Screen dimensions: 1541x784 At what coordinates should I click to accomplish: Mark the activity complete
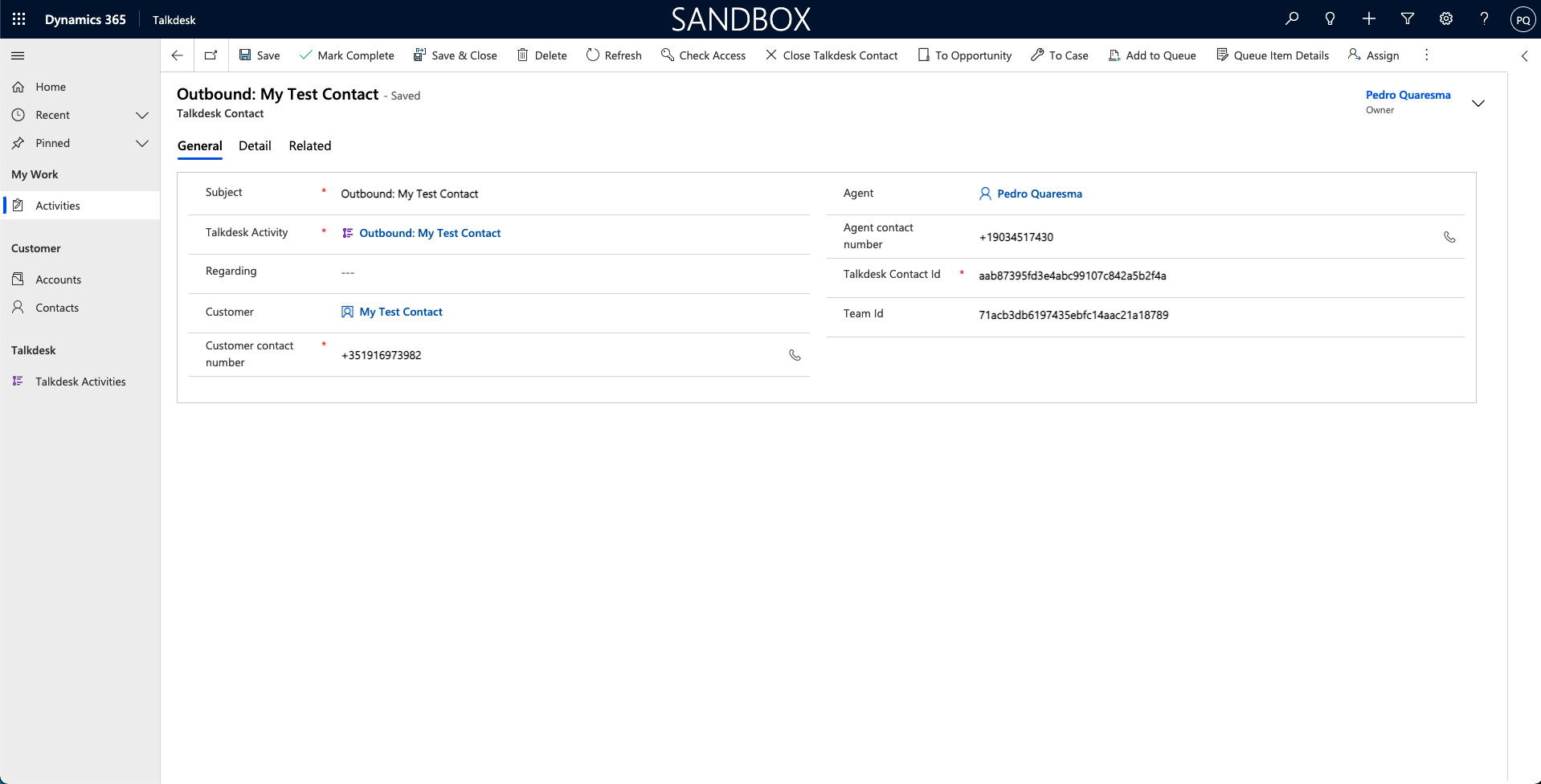tap(346, 55)
